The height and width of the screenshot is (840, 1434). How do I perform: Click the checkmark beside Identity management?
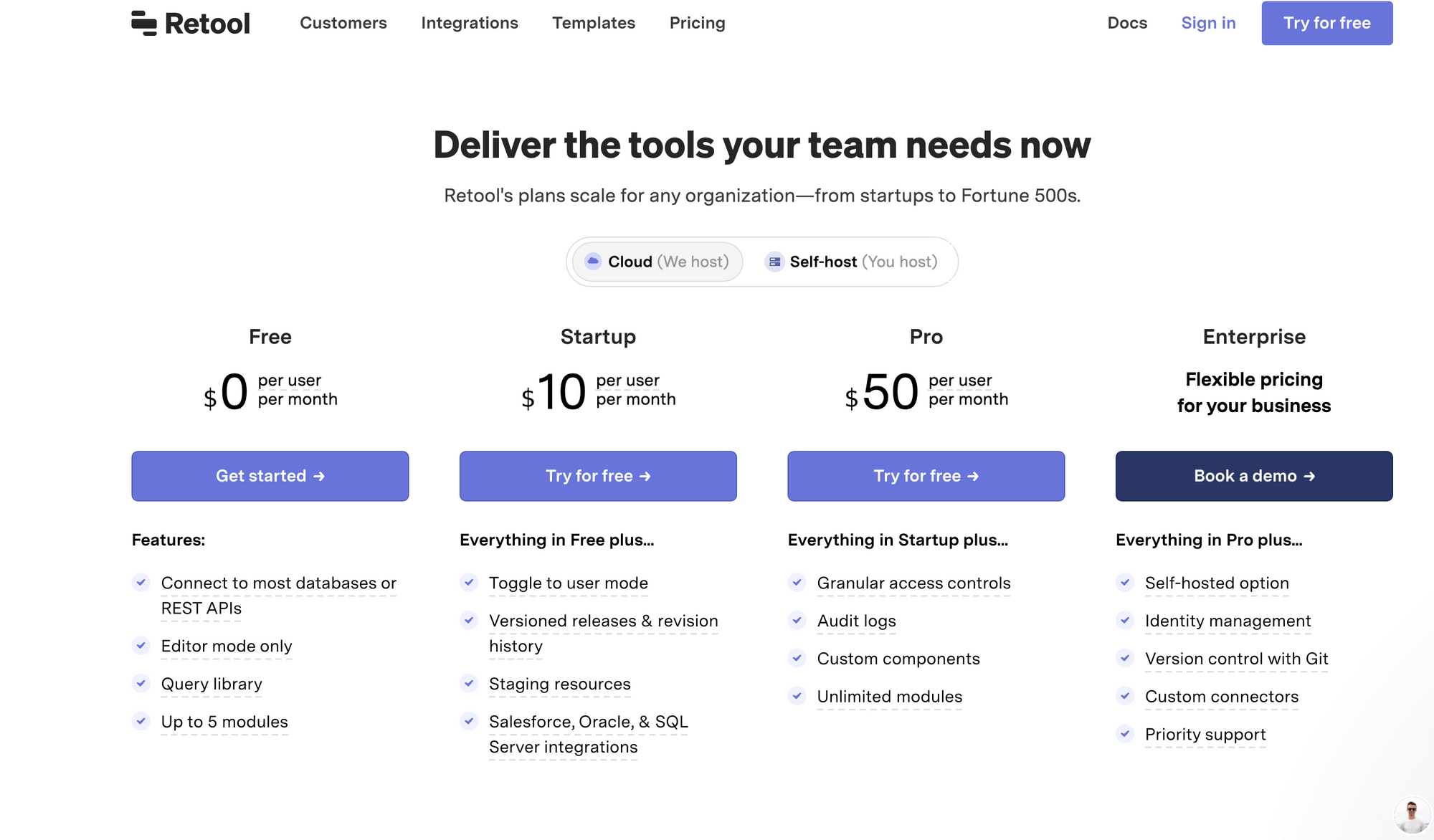[1124, 621]
